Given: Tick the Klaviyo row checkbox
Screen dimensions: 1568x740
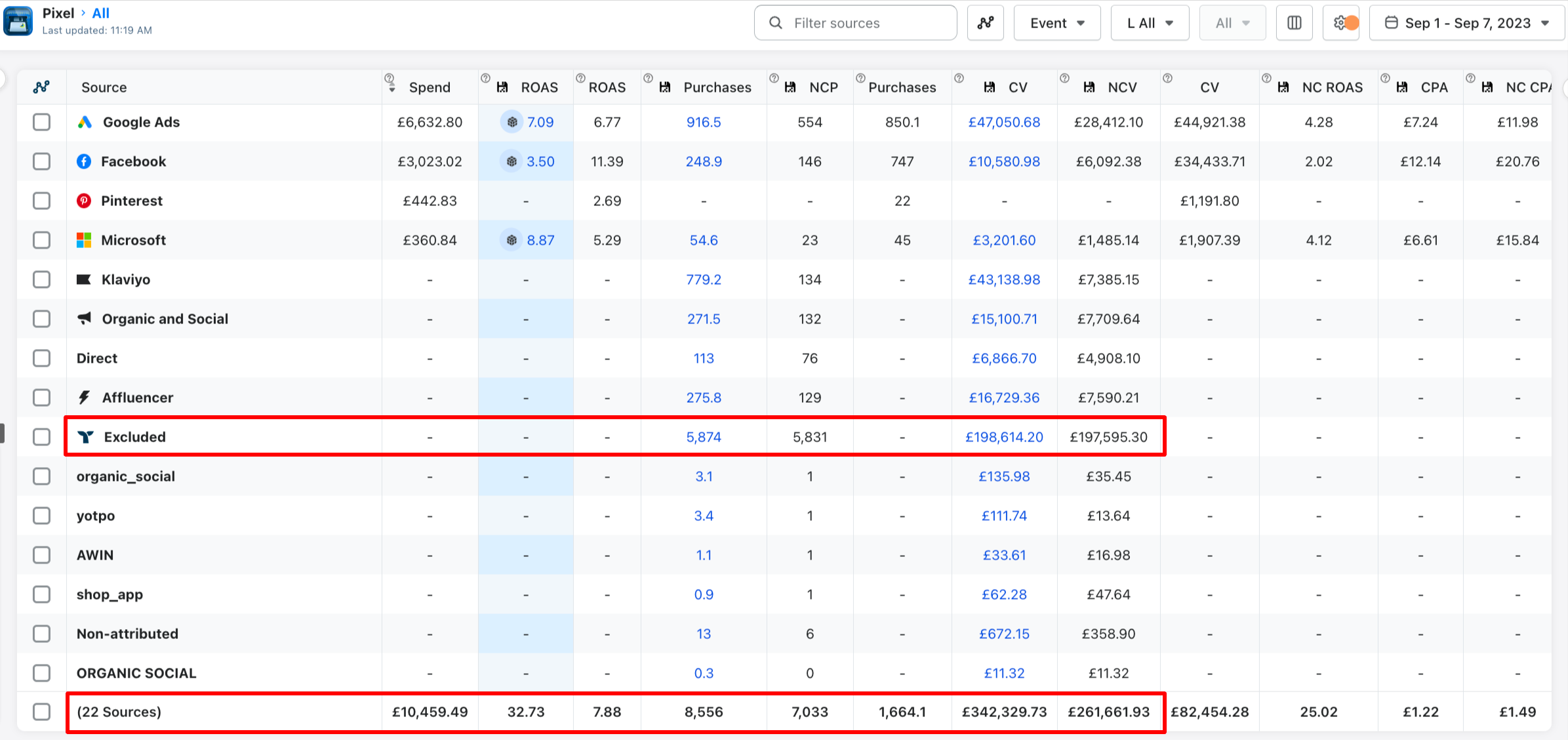Looking at the screenshot, I should coord(41,279).
